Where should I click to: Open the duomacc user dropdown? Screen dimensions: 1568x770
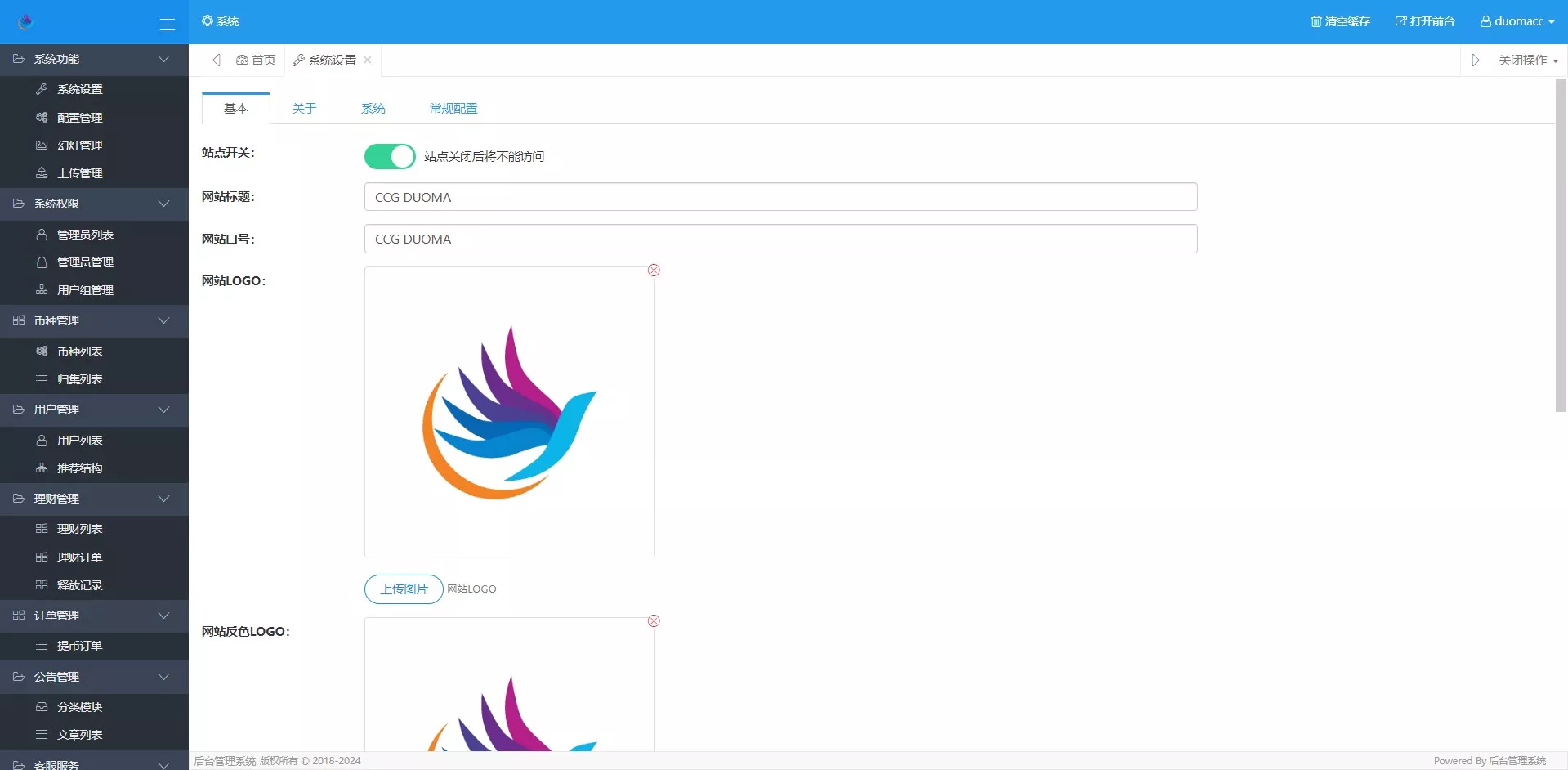point(1517,21)
